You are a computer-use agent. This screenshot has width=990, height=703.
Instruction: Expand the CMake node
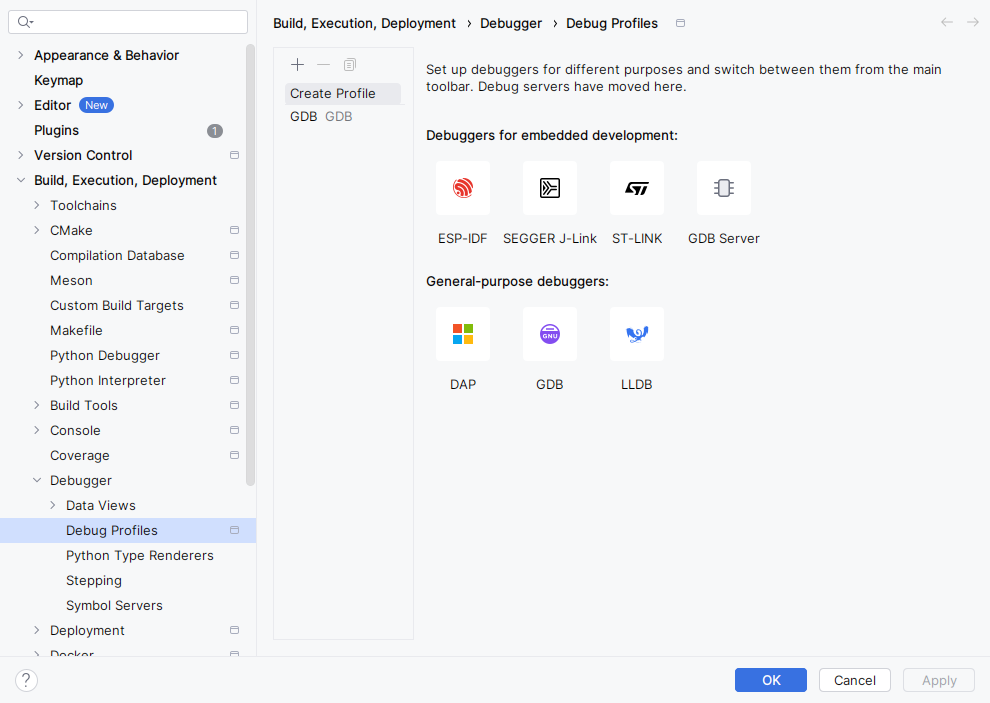(x=37, y=231)
